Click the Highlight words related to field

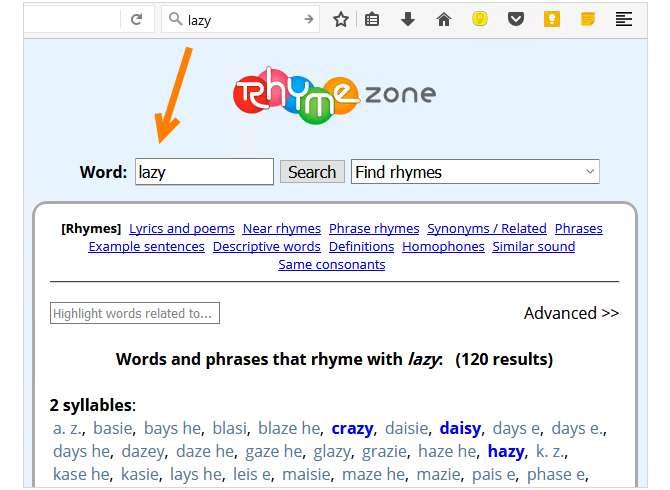135,313
